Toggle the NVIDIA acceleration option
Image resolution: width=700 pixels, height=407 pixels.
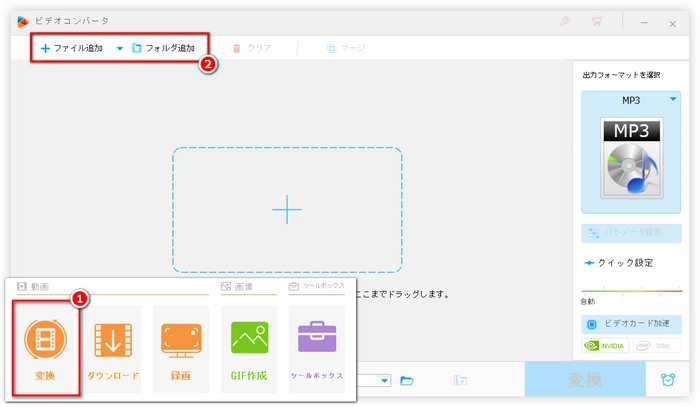click(x=606, y=346)
